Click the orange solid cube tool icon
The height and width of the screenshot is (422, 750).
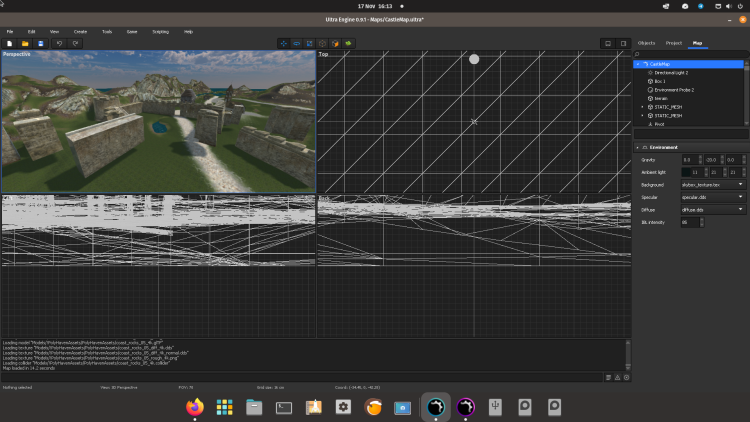pos(335,44)
